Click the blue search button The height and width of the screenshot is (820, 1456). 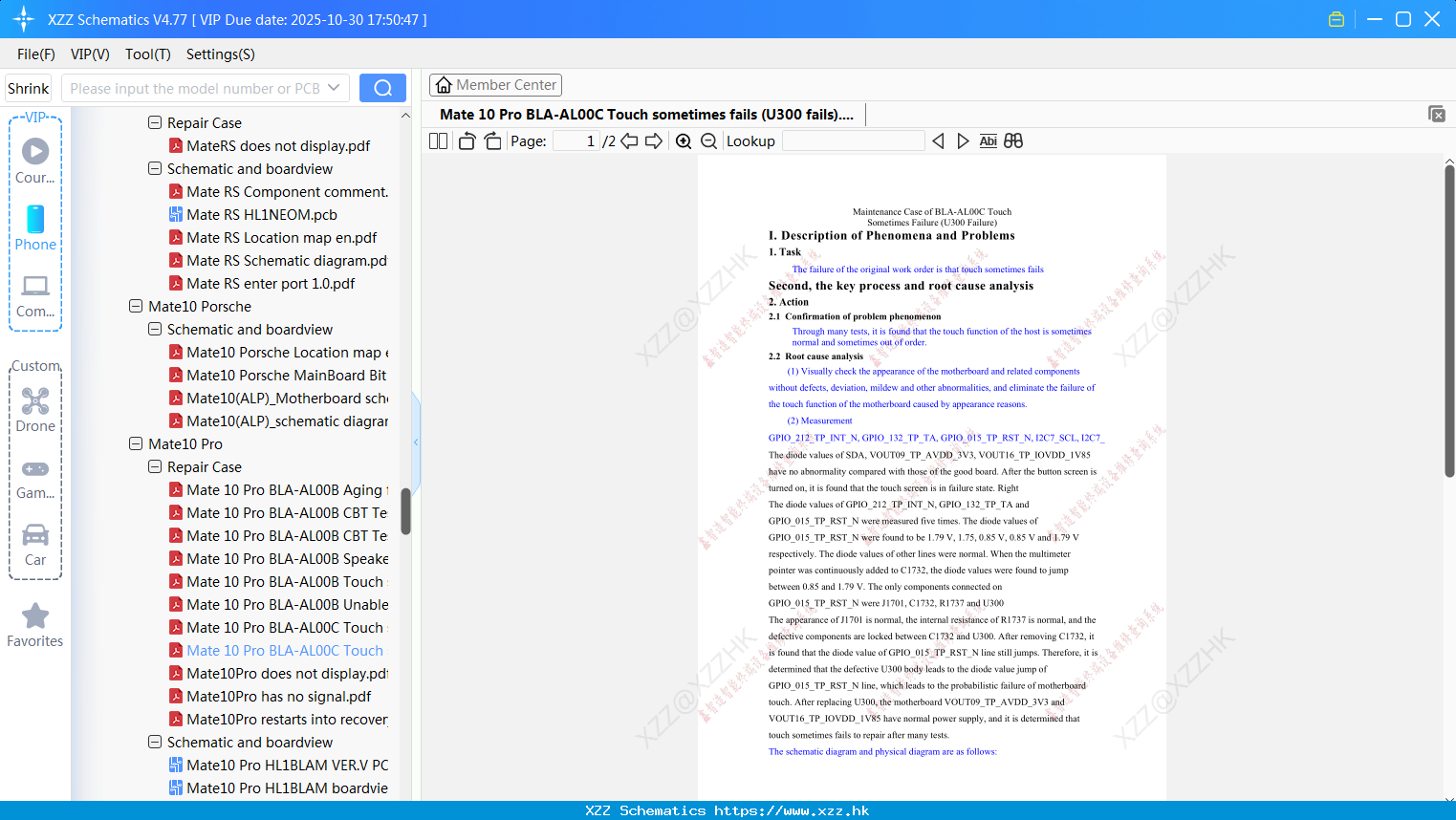382,88
